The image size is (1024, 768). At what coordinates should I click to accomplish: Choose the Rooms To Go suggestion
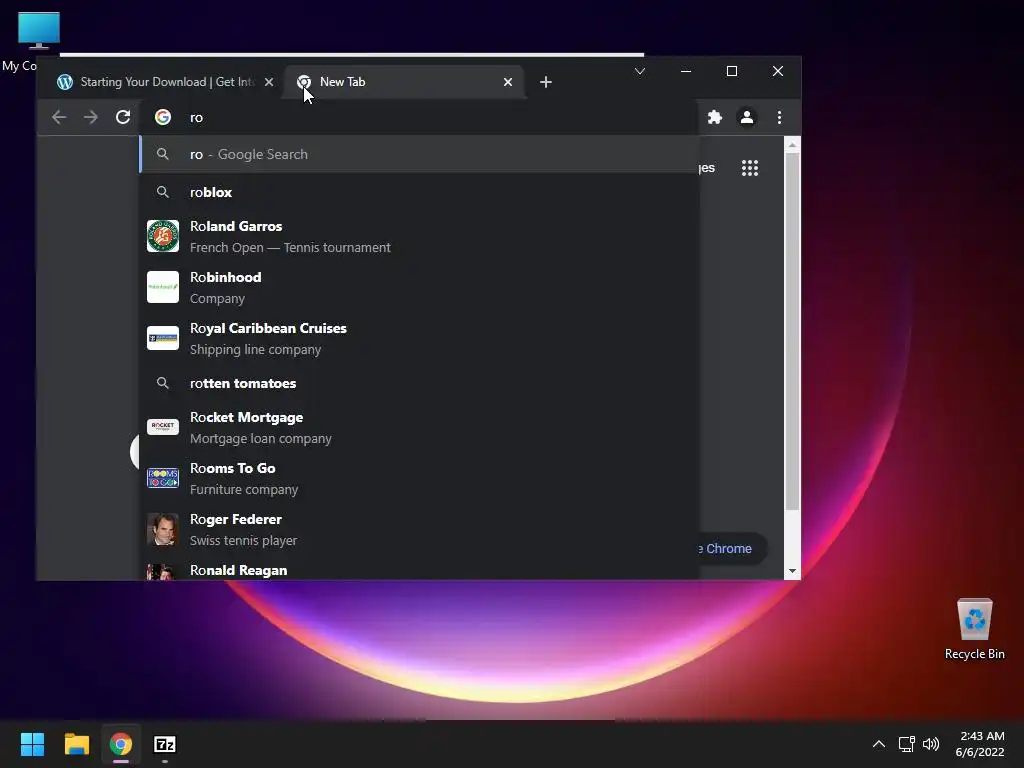tap(419, 478)
